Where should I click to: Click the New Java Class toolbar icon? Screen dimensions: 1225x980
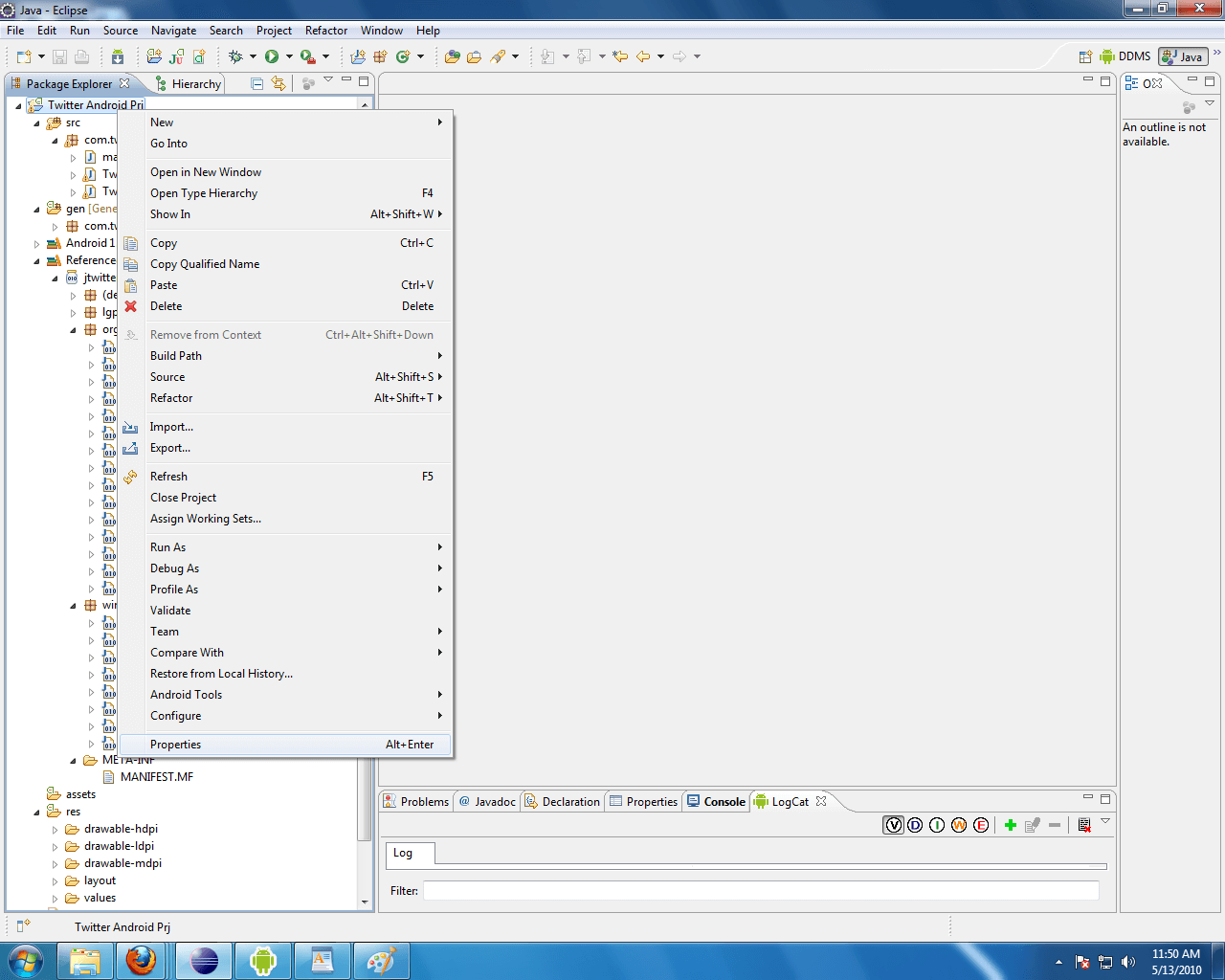(403, 56)
